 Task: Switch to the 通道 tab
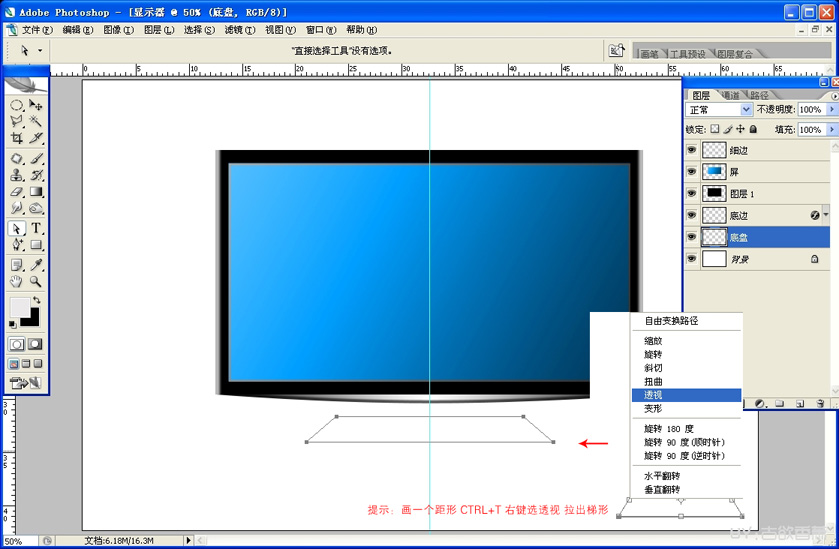(730, 95)
